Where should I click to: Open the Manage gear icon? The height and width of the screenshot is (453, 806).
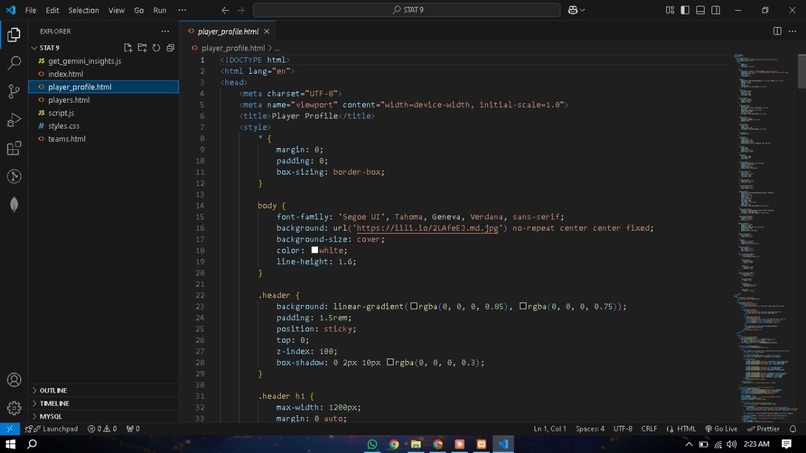click(14, 408)
